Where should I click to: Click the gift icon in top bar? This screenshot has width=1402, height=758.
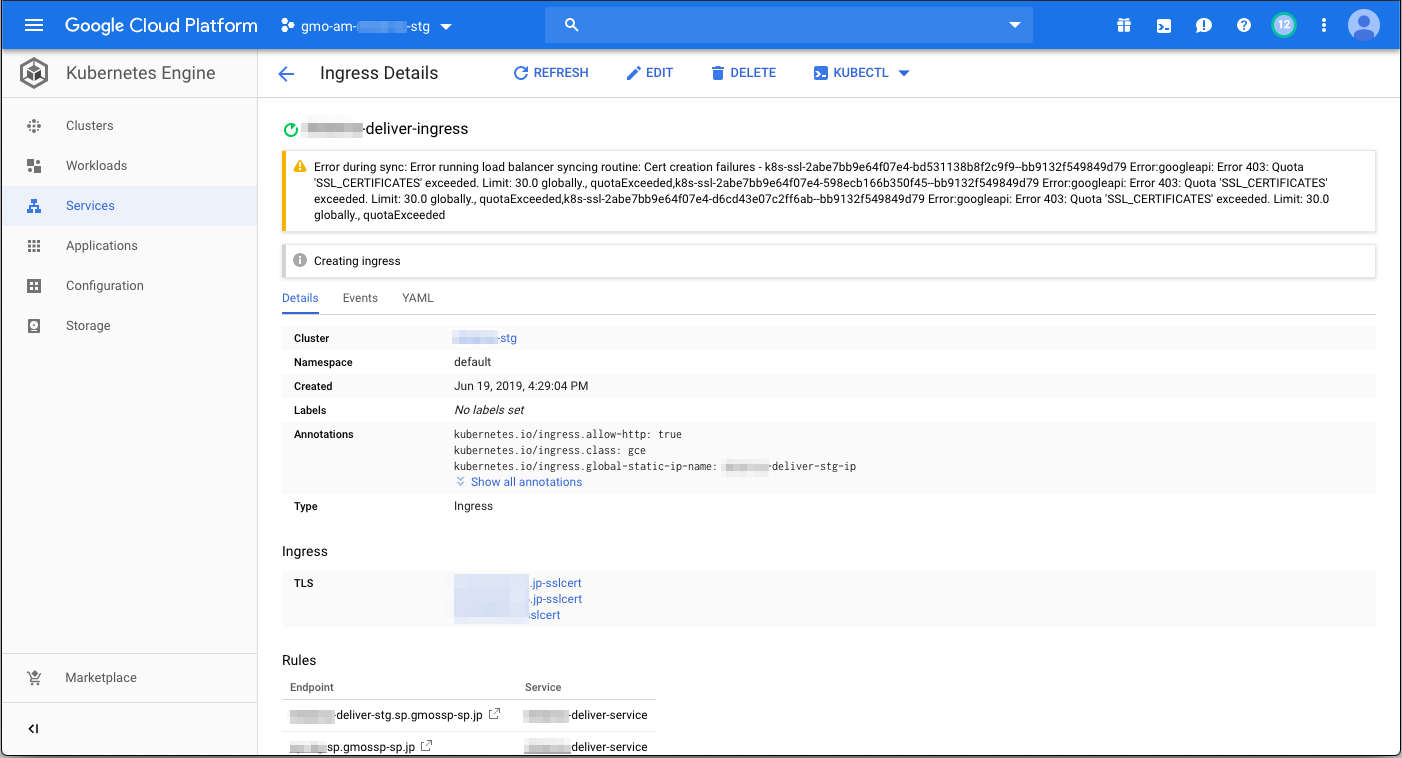click(1124, 26)
